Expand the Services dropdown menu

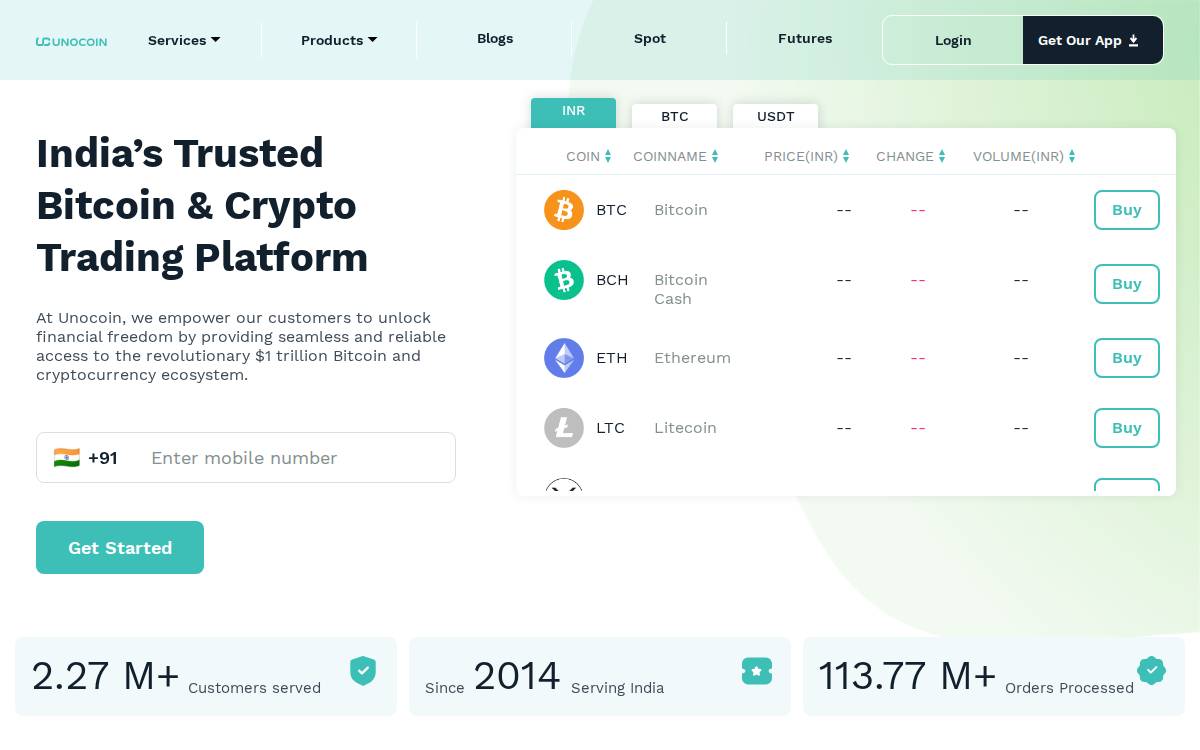184,40
